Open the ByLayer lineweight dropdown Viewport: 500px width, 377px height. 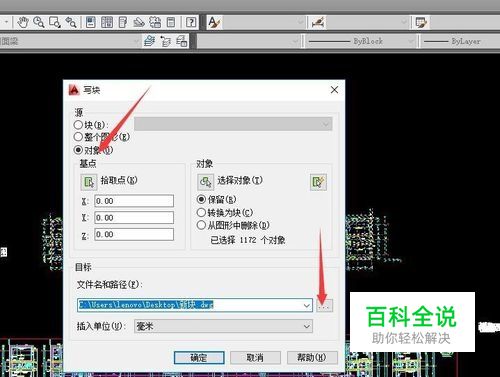[x=460, y=41]
